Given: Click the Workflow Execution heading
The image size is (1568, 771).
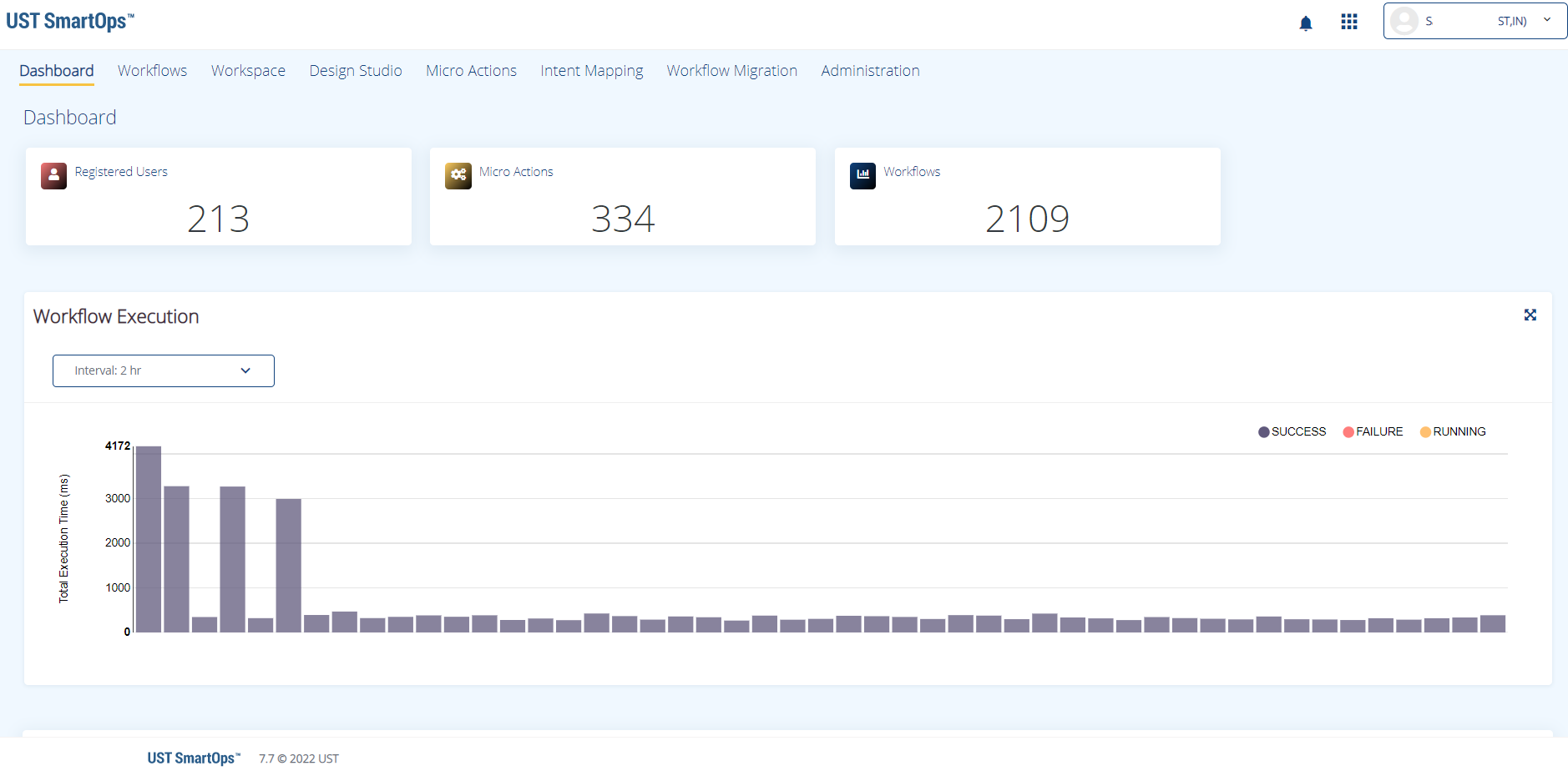Looking at the screenshot, I should [116, 316].
